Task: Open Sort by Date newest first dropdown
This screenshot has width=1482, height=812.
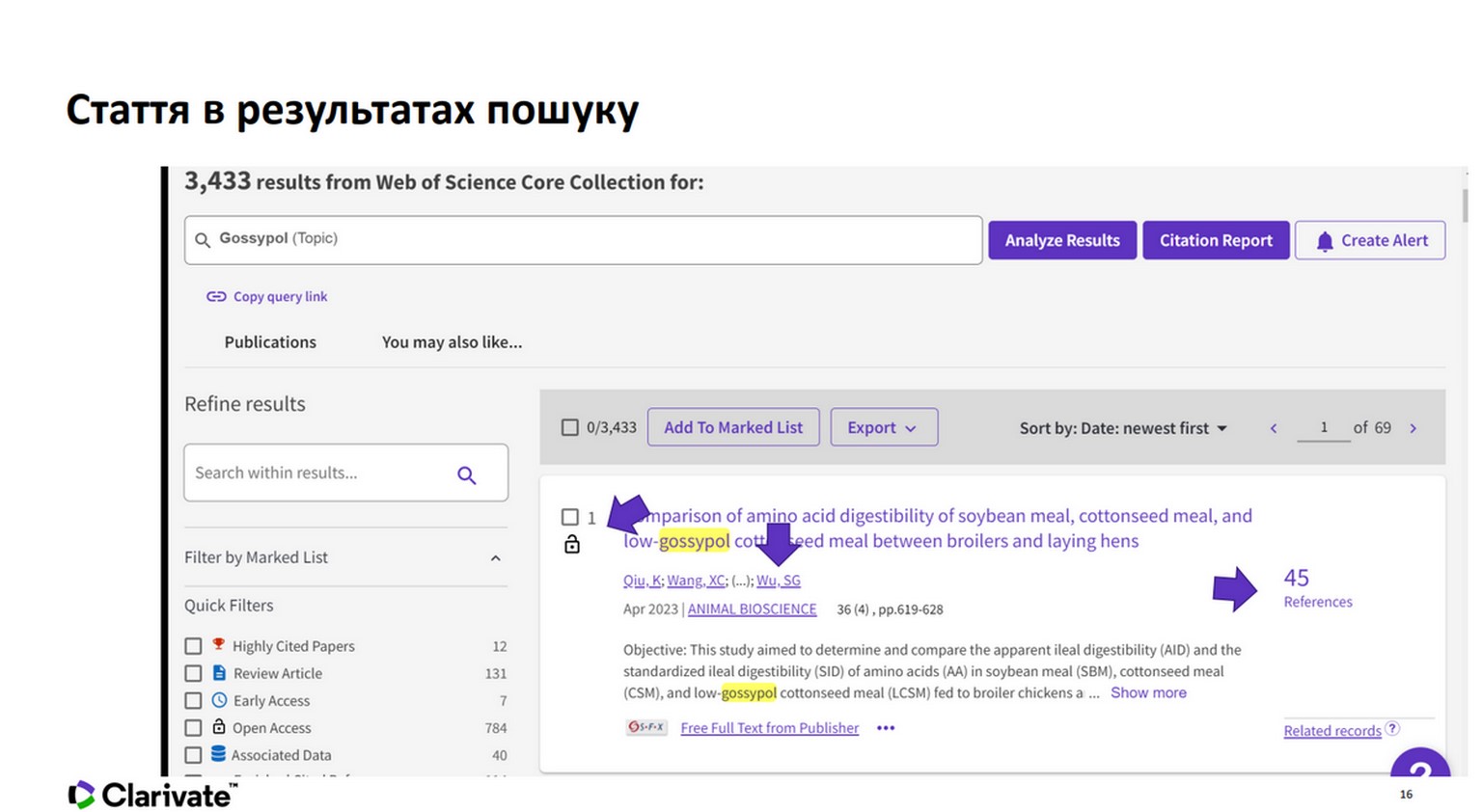Action: 1123,428
